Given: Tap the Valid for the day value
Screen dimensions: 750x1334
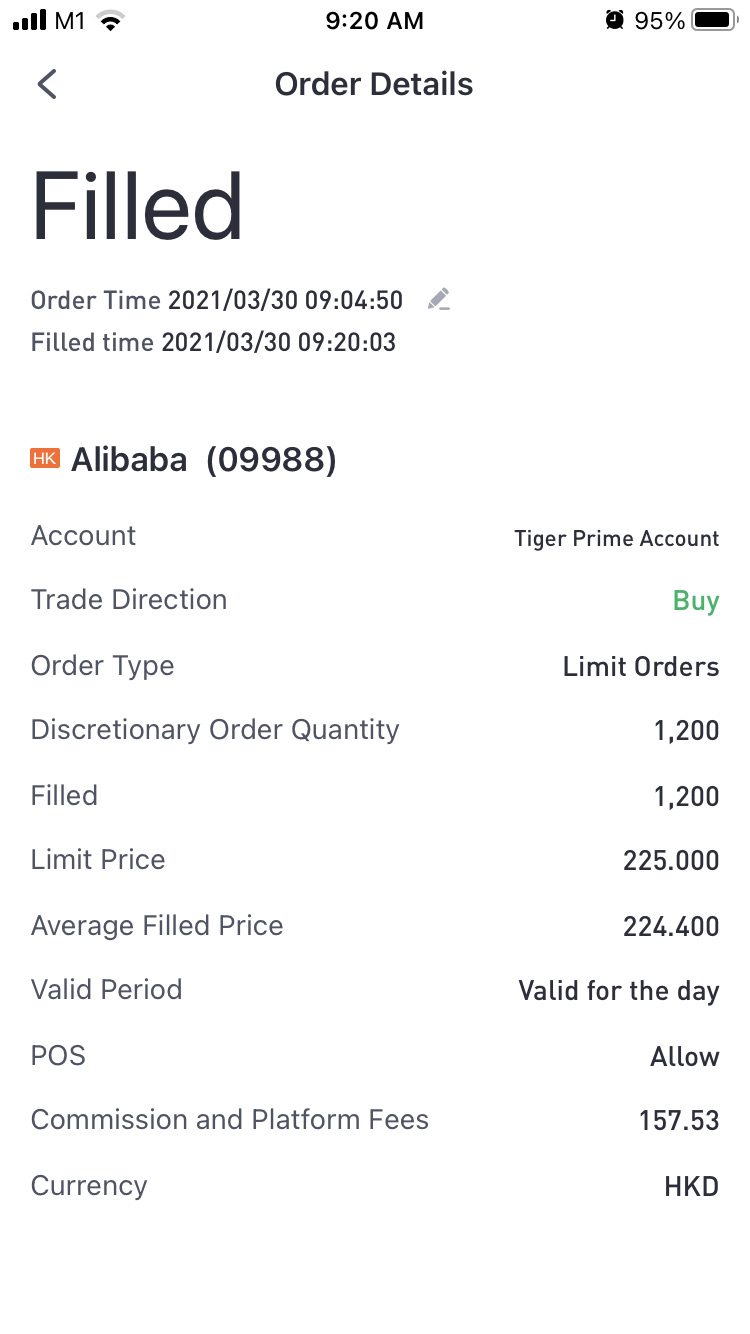Looking at the screenshot, I should [618, 991].
